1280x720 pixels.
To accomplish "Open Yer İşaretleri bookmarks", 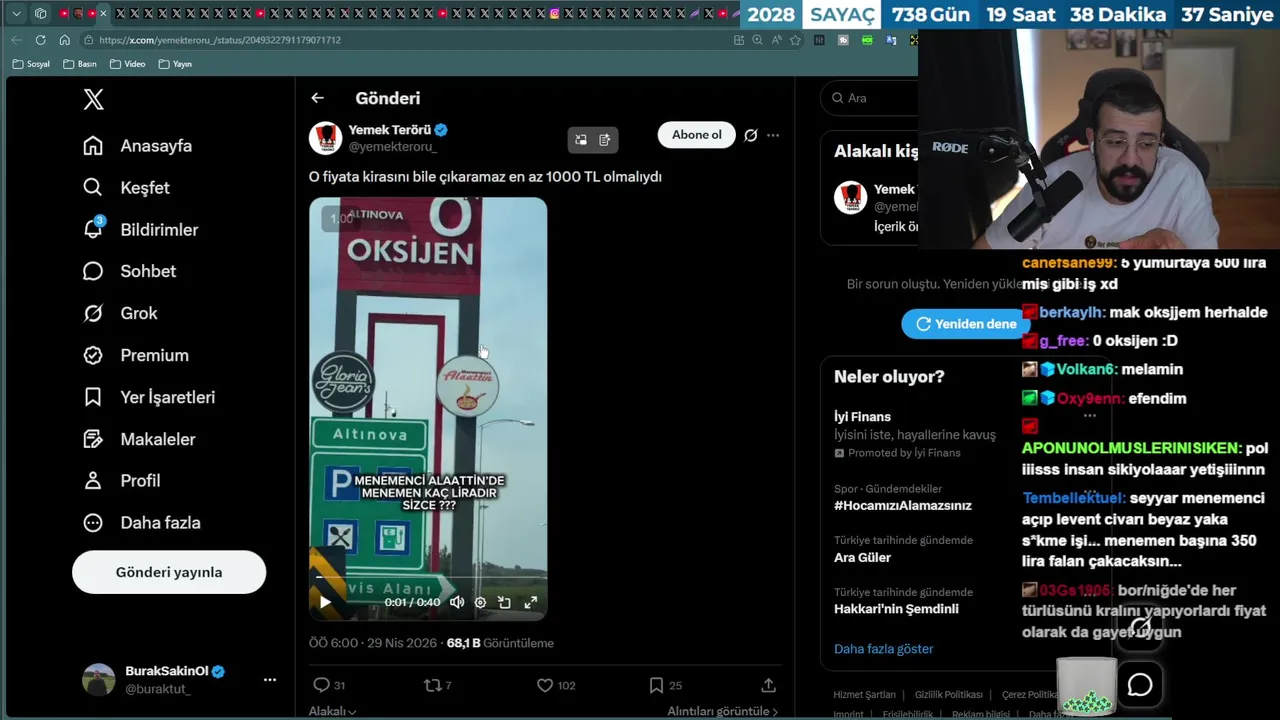I will [148, 398].
